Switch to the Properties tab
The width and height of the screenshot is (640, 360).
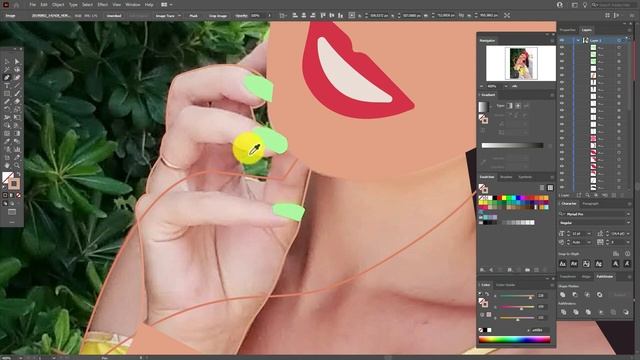tap(567, 30)
